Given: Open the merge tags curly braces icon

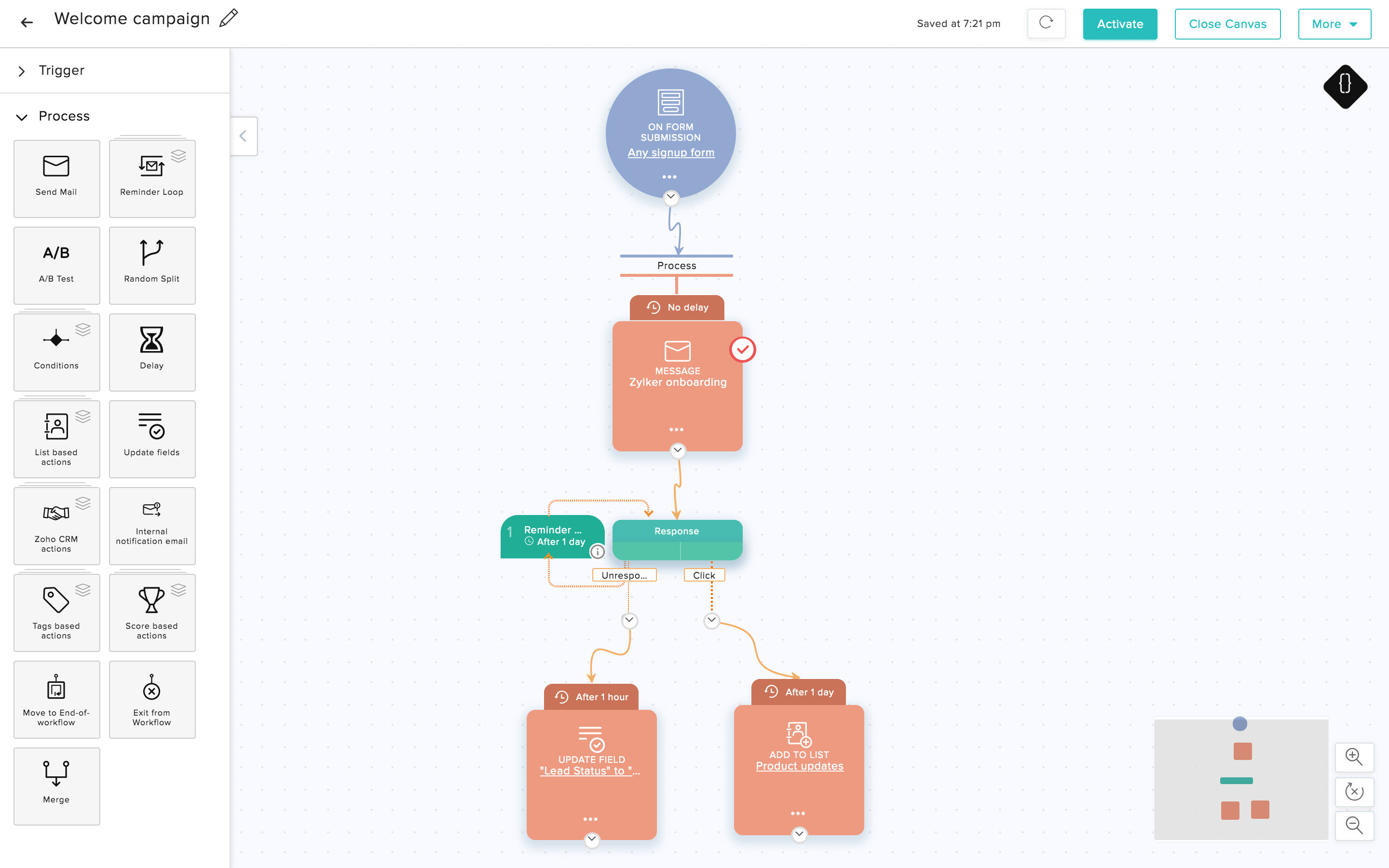Looking at the screenshot, I should [x=1345, y=86].
